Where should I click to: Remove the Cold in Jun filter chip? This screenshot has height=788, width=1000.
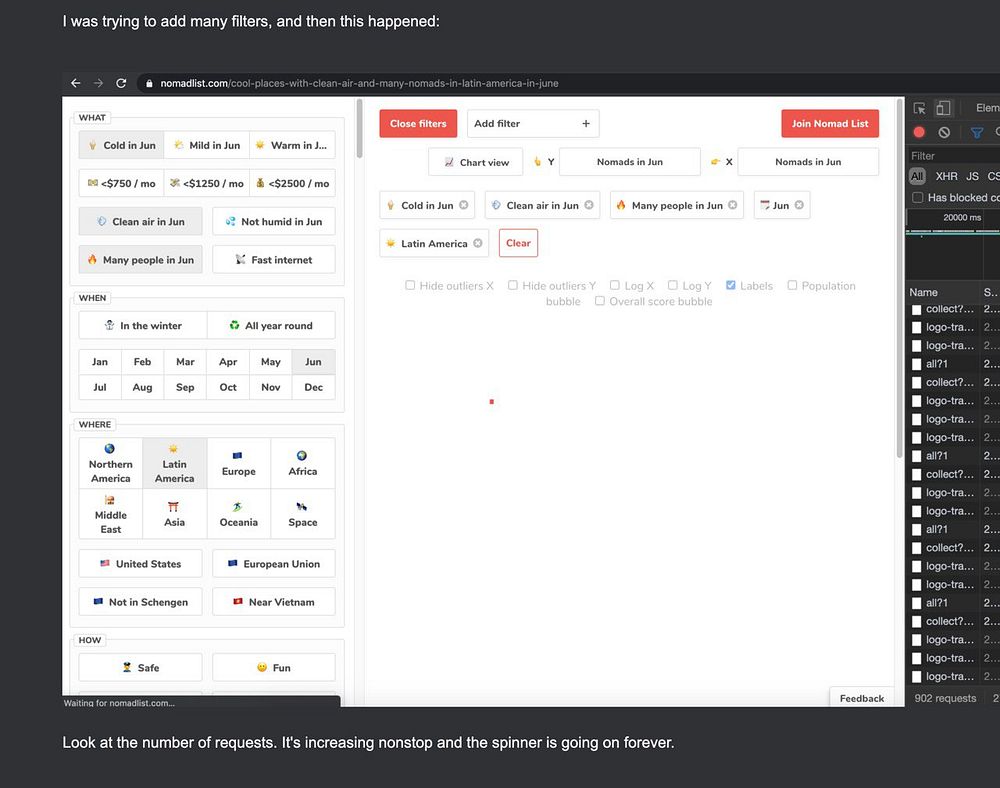pyautogui.click(x=464, y=205)
